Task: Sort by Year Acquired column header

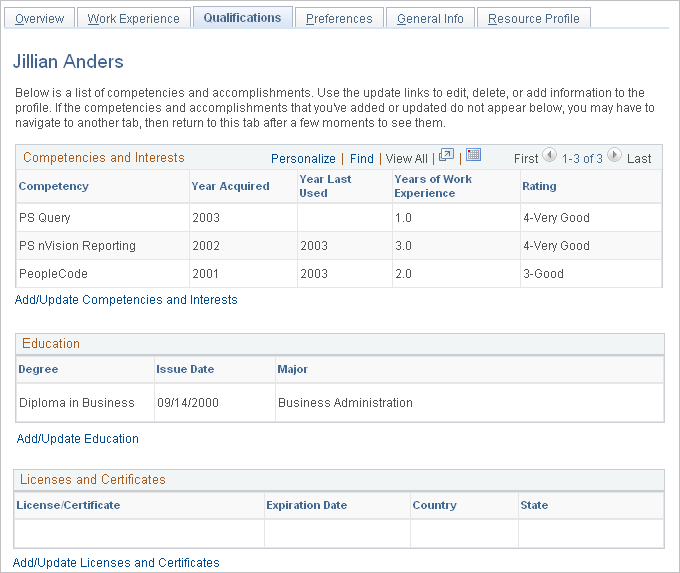Action: point(231,186)
